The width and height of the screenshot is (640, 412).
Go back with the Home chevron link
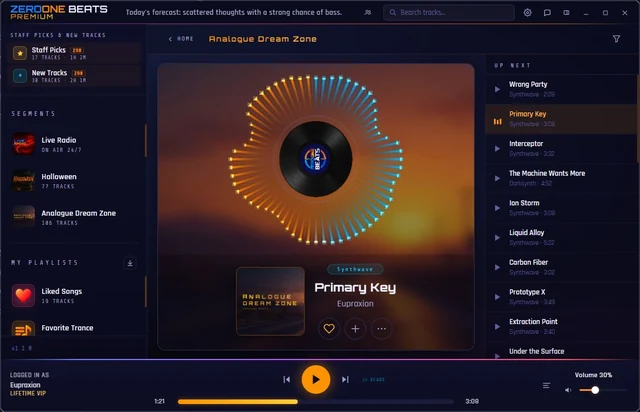point(181,39)
